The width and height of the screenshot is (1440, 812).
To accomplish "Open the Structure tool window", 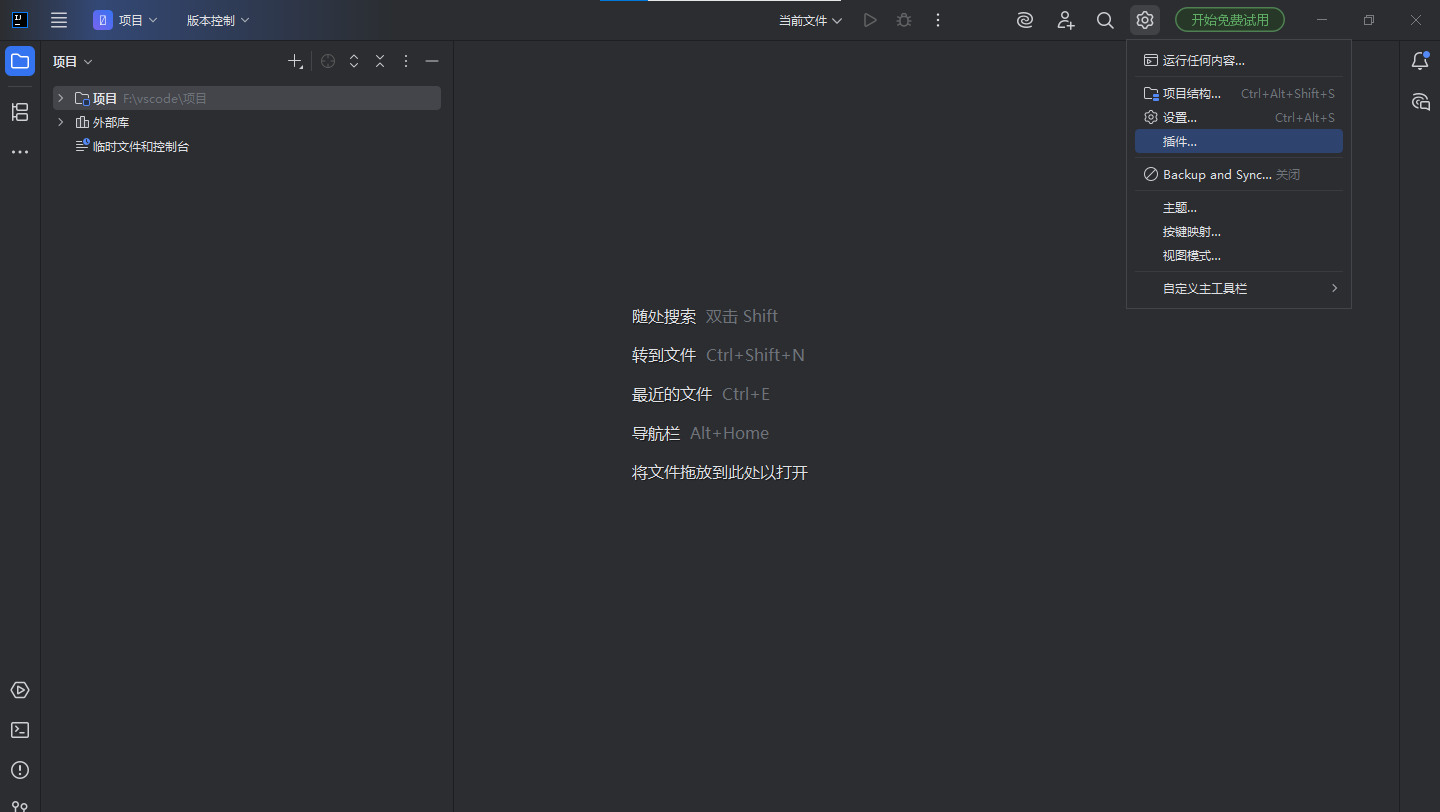I will coord(19,112).
